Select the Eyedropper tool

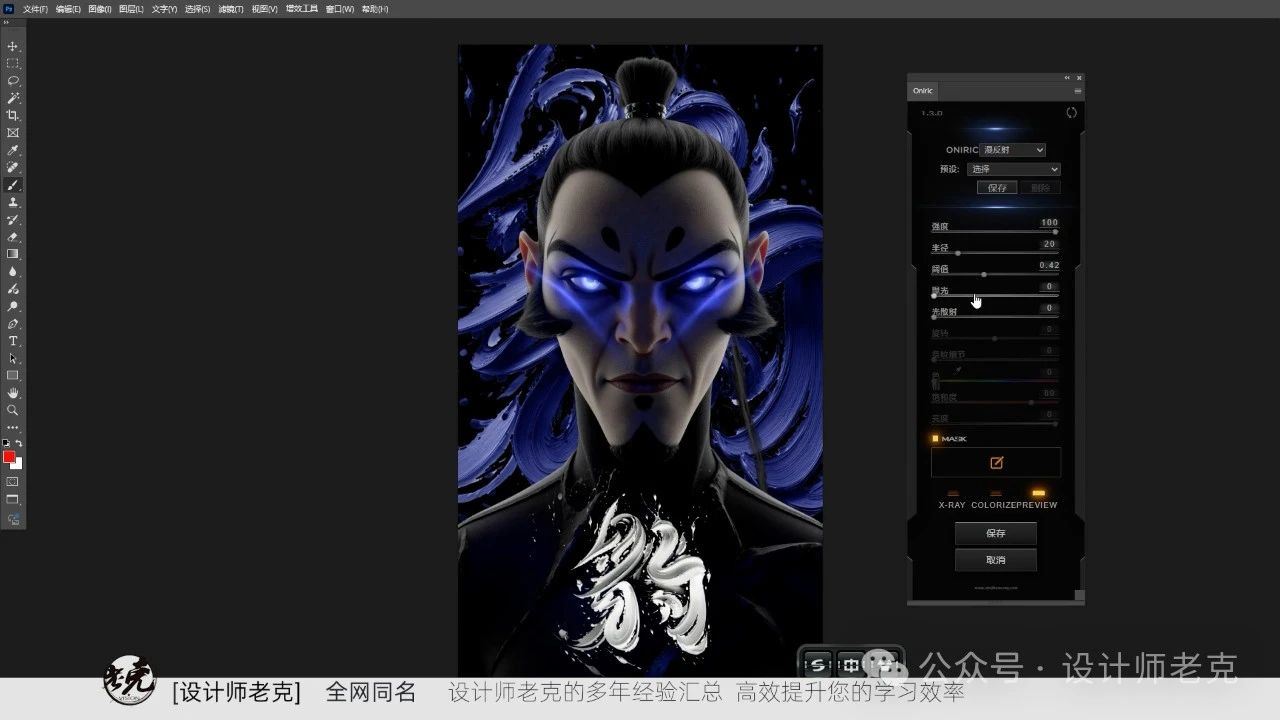click(x=13, y=150)
